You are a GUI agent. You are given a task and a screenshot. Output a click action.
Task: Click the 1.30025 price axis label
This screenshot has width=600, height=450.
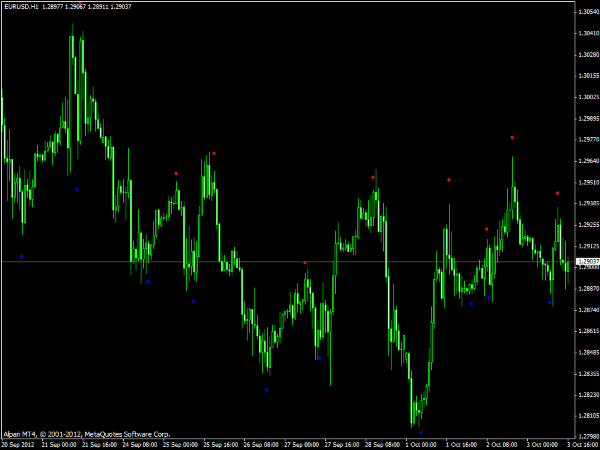(x=589, y=98)
